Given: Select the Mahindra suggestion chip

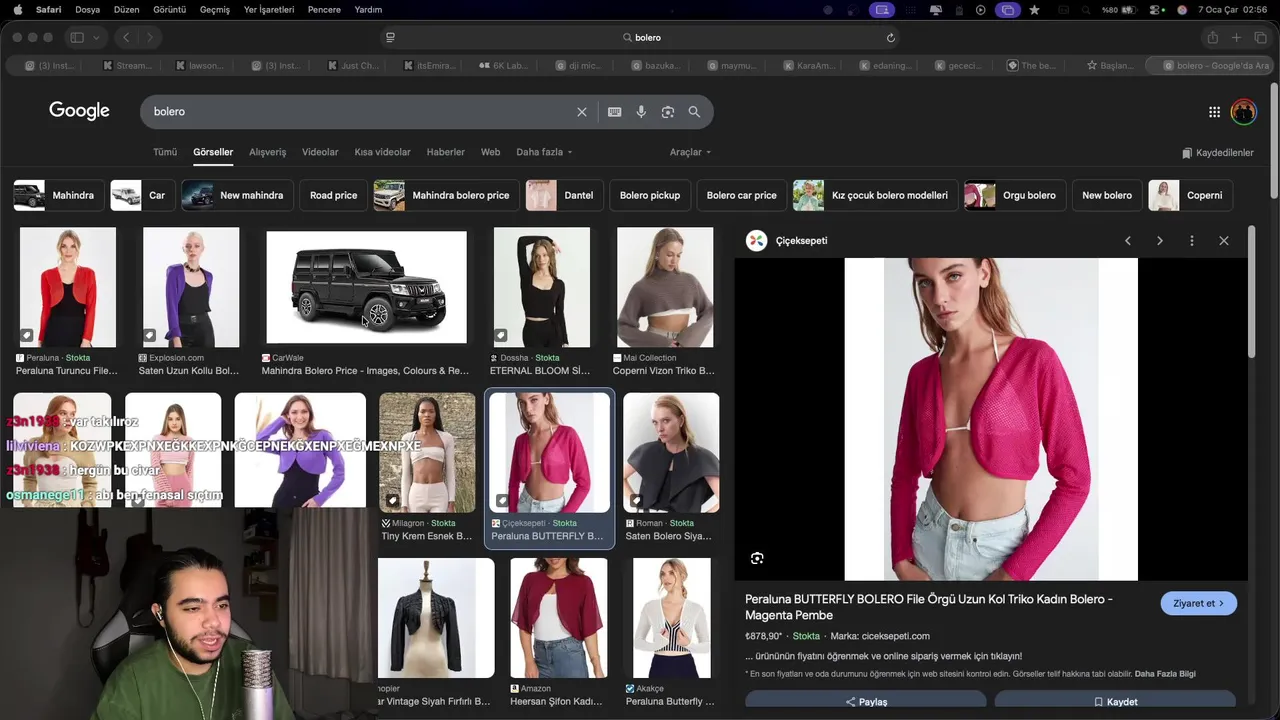Looking at the screenshot, I should pyautogui.click(x=59, y=195).
